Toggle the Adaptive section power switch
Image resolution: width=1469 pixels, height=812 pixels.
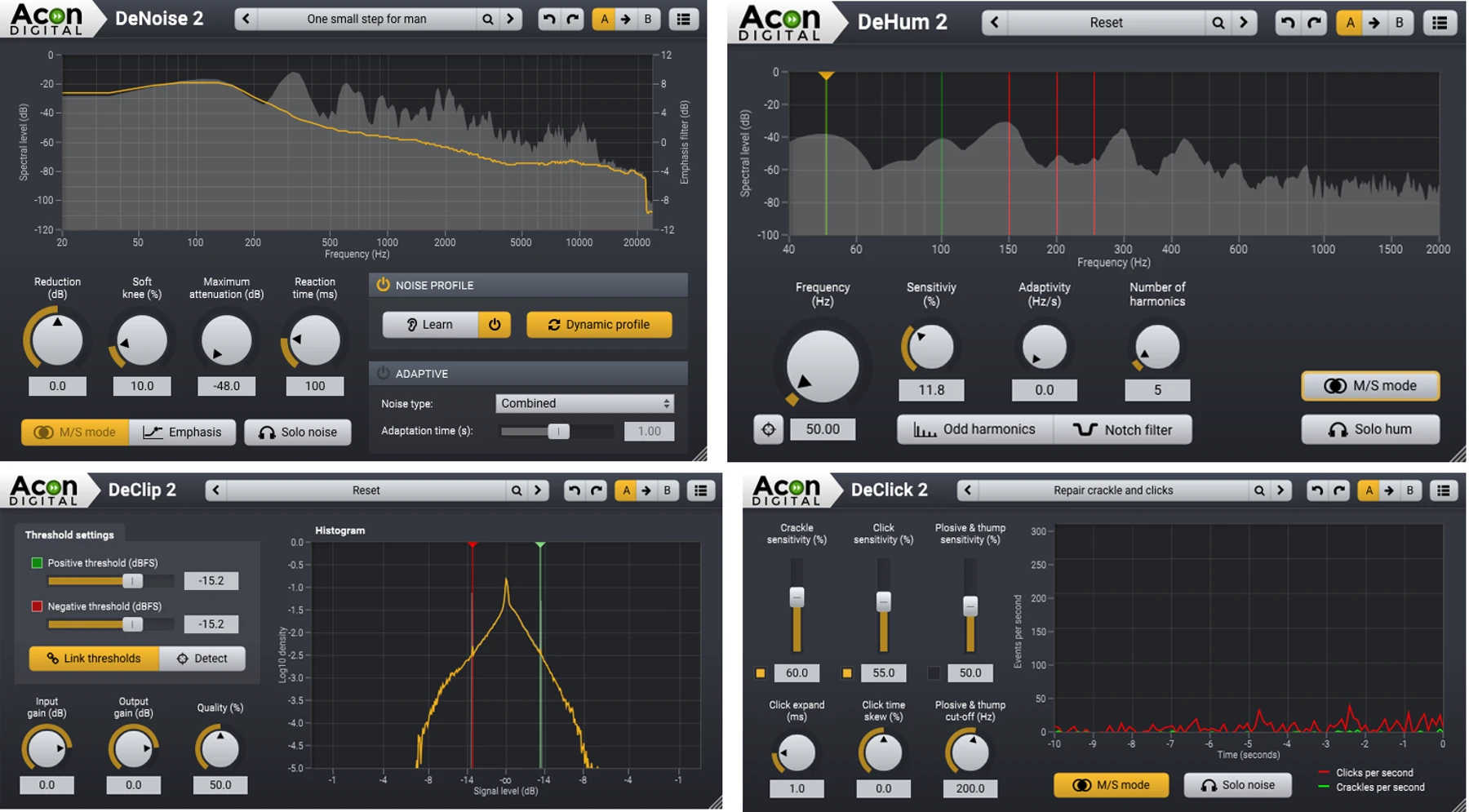(383, 373)
